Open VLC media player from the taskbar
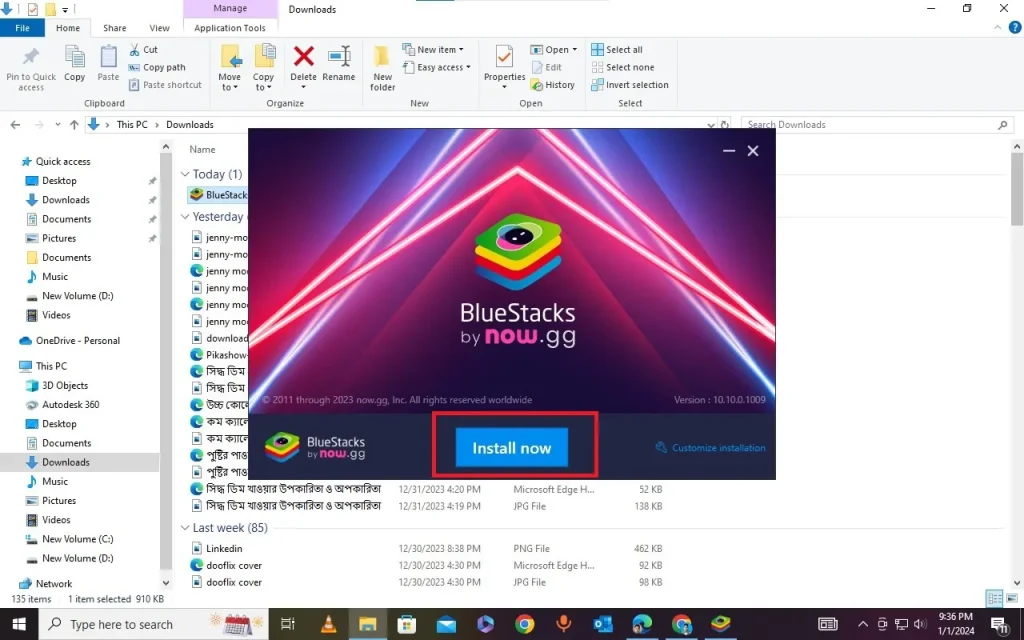Screen dimensions: 1024x640 [328, 624]
